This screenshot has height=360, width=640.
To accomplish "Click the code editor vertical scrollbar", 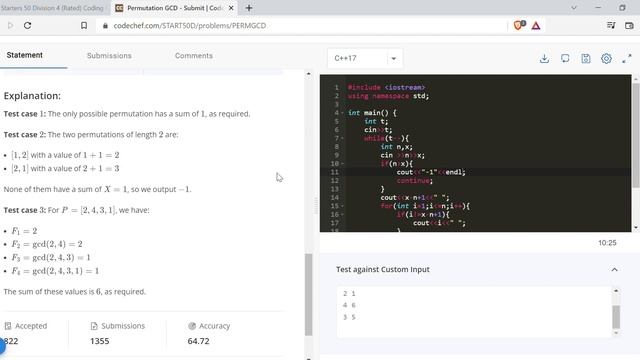I will [636, 135].
